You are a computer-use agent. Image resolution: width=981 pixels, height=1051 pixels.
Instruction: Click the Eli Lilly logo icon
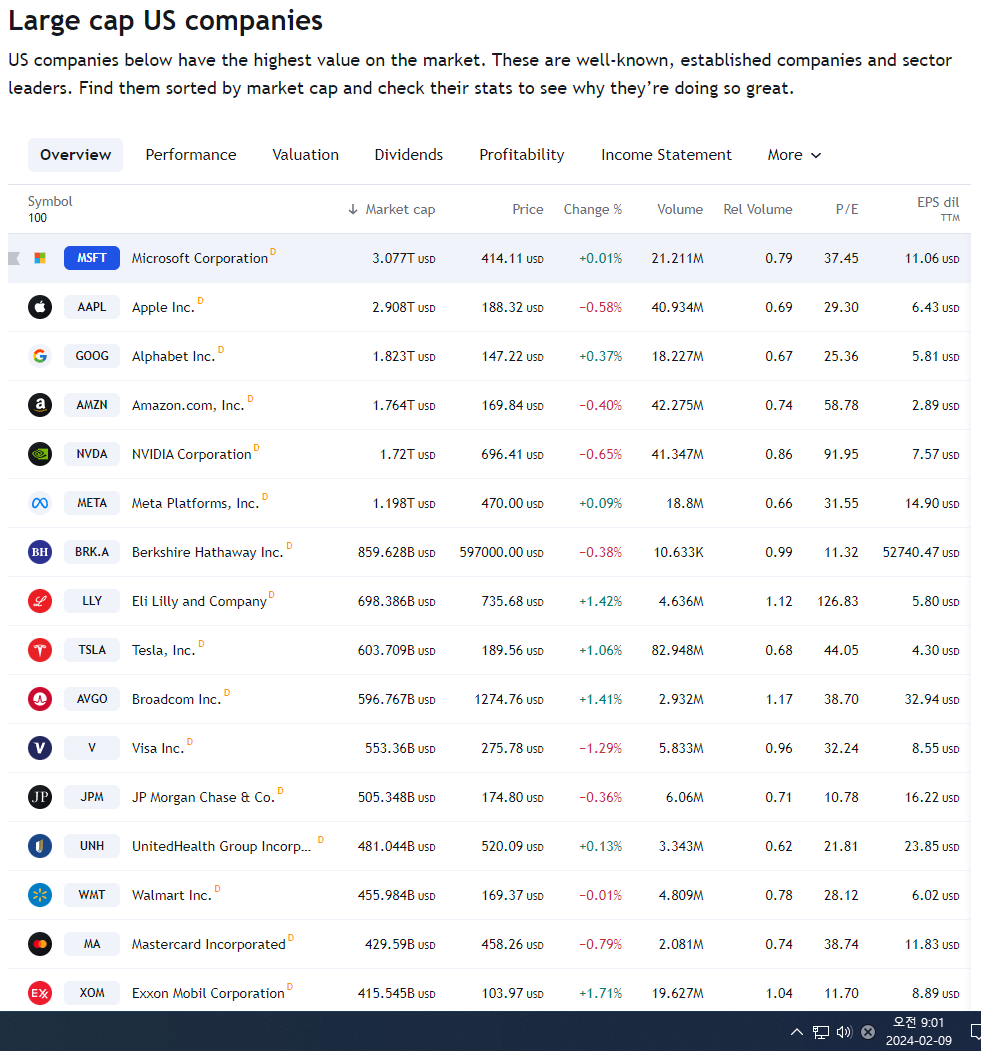(x=40, y=601)
